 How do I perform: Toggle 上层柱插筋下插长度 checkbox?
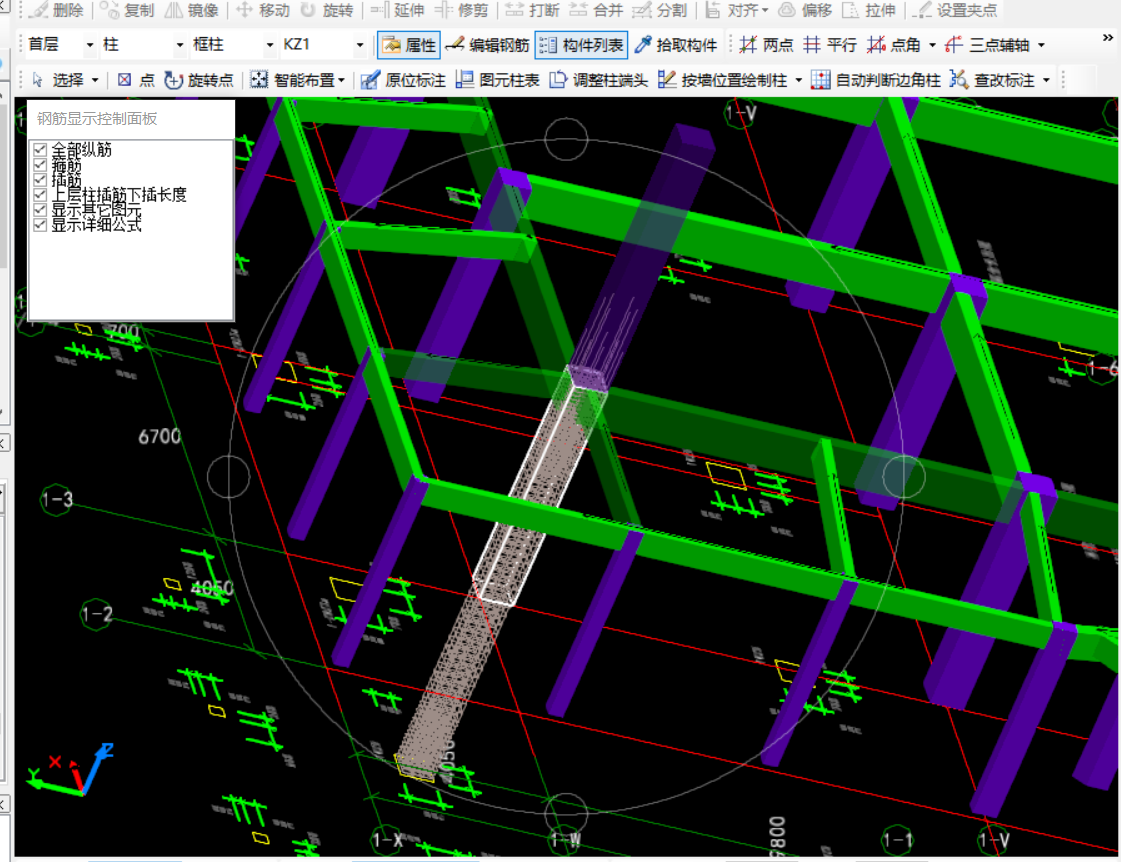(x=40, y=194)
